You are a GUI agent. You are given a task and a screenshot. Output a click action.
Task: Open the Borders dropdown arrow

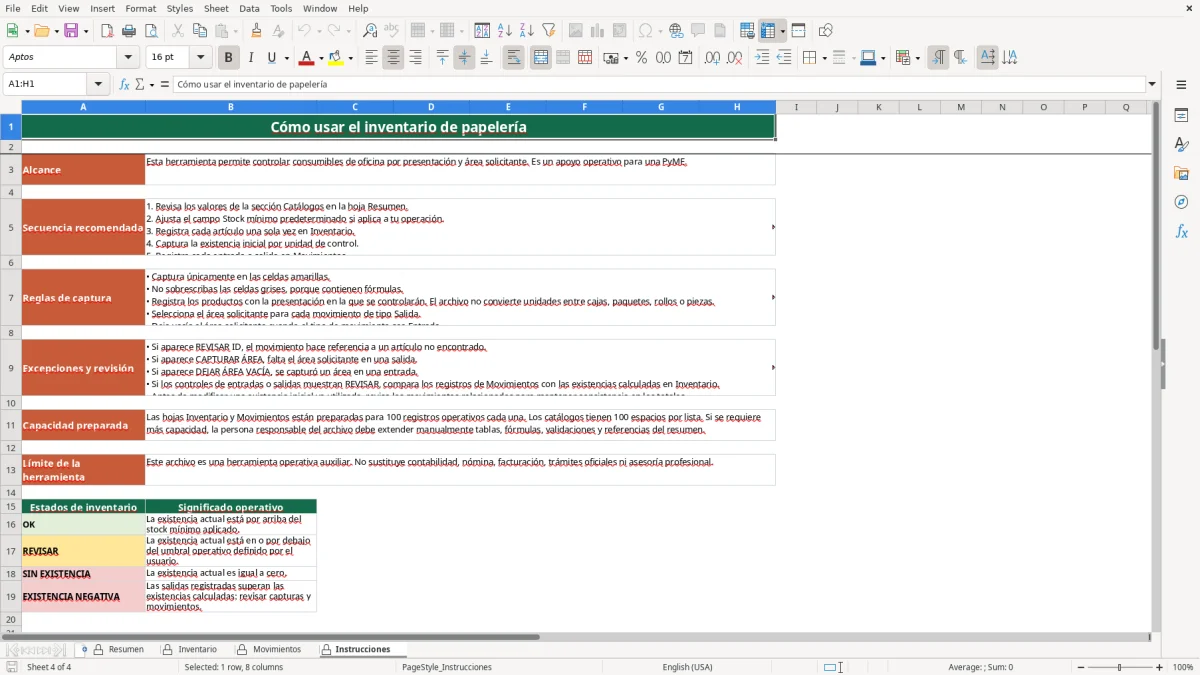[824, 58]
